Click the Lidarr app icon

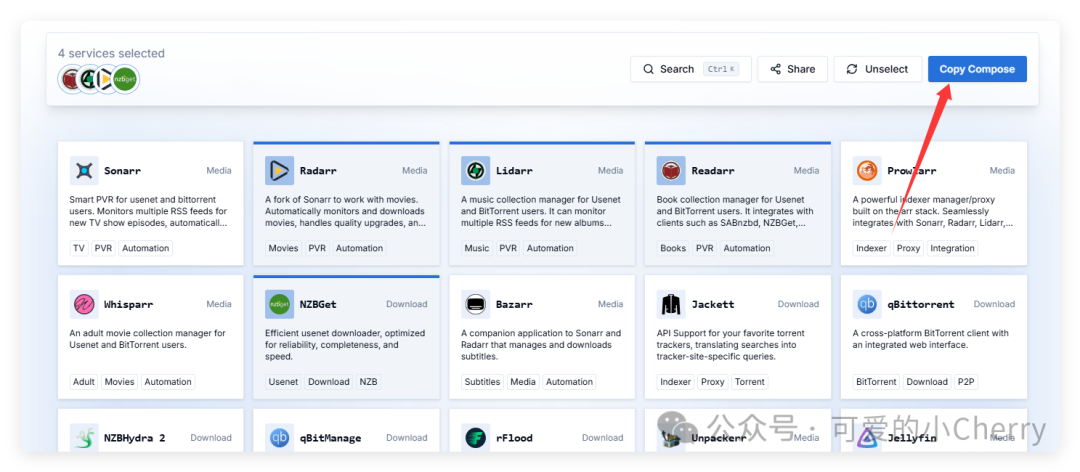[x=475, y=170]
